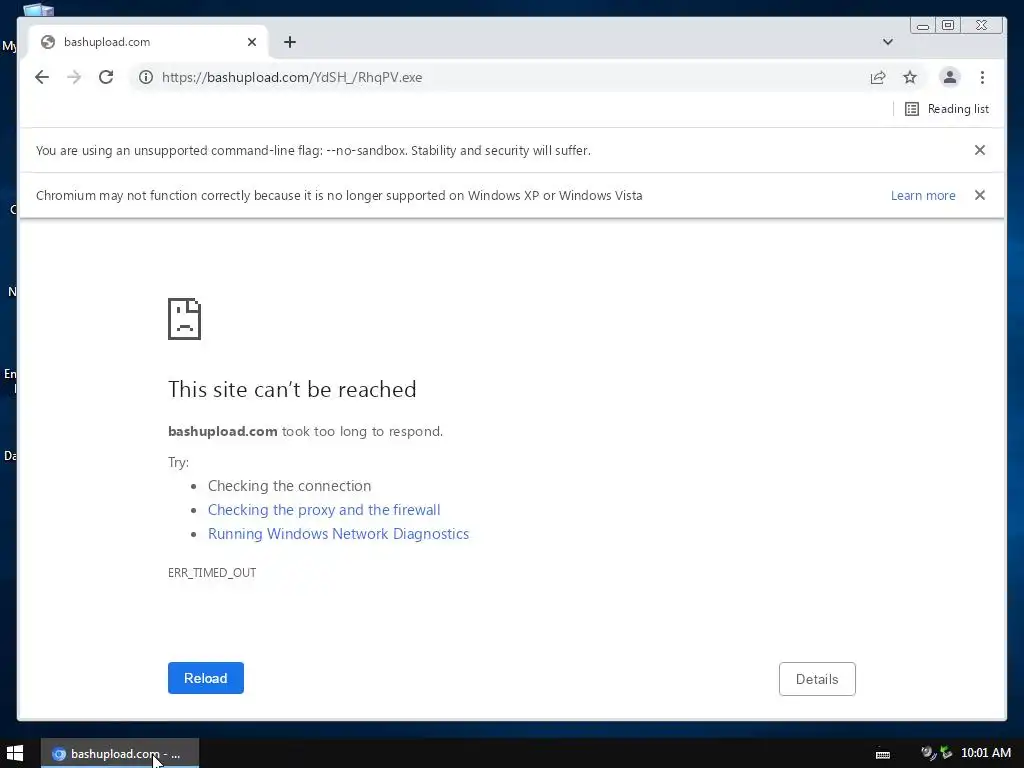The height and width of the screenshot is (768, 1024).
Task: Close the bashupload.com tab
Action: pos(252,42)
